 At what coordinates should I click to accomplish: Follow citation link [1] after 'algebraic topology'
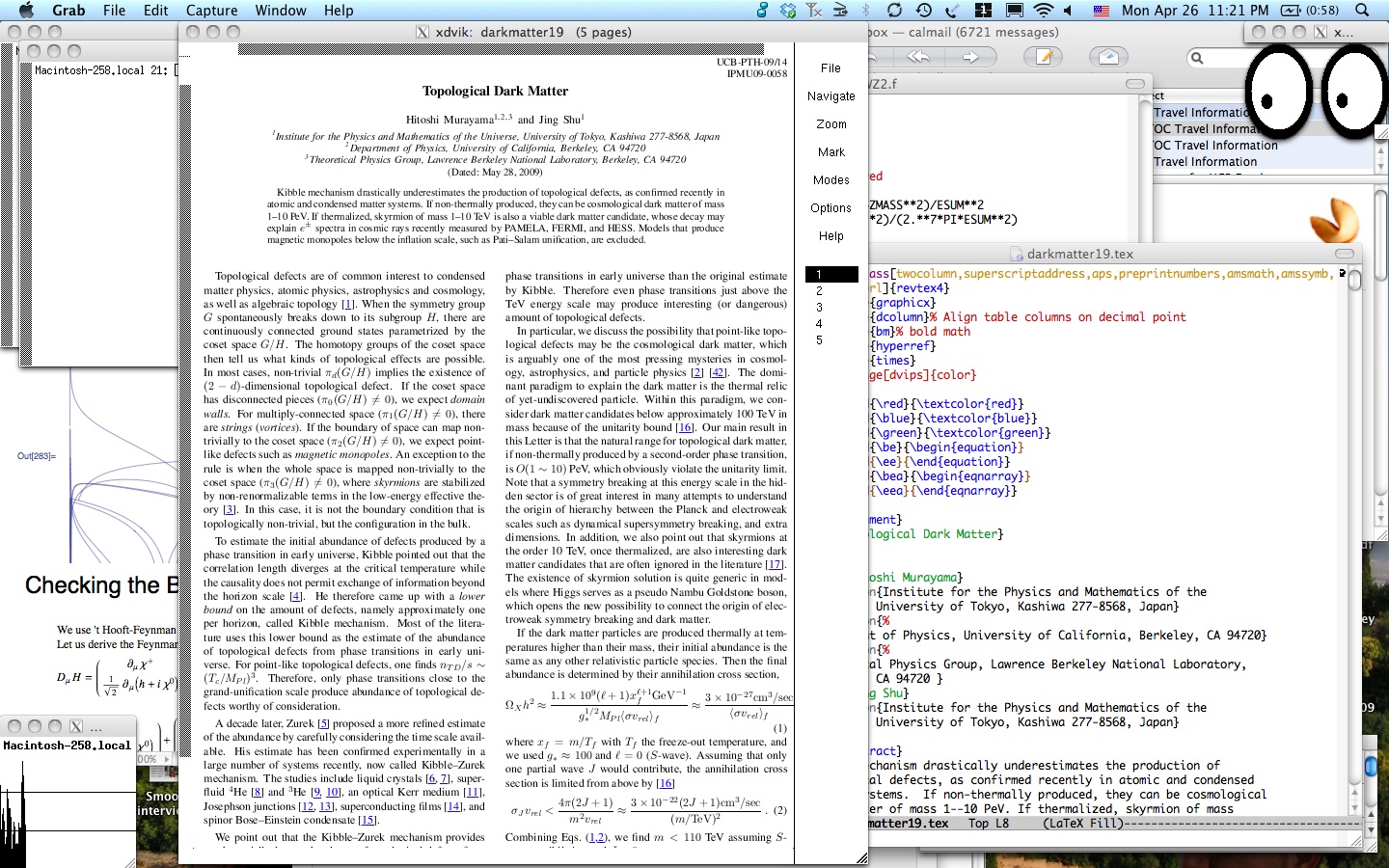click(348, 304)
